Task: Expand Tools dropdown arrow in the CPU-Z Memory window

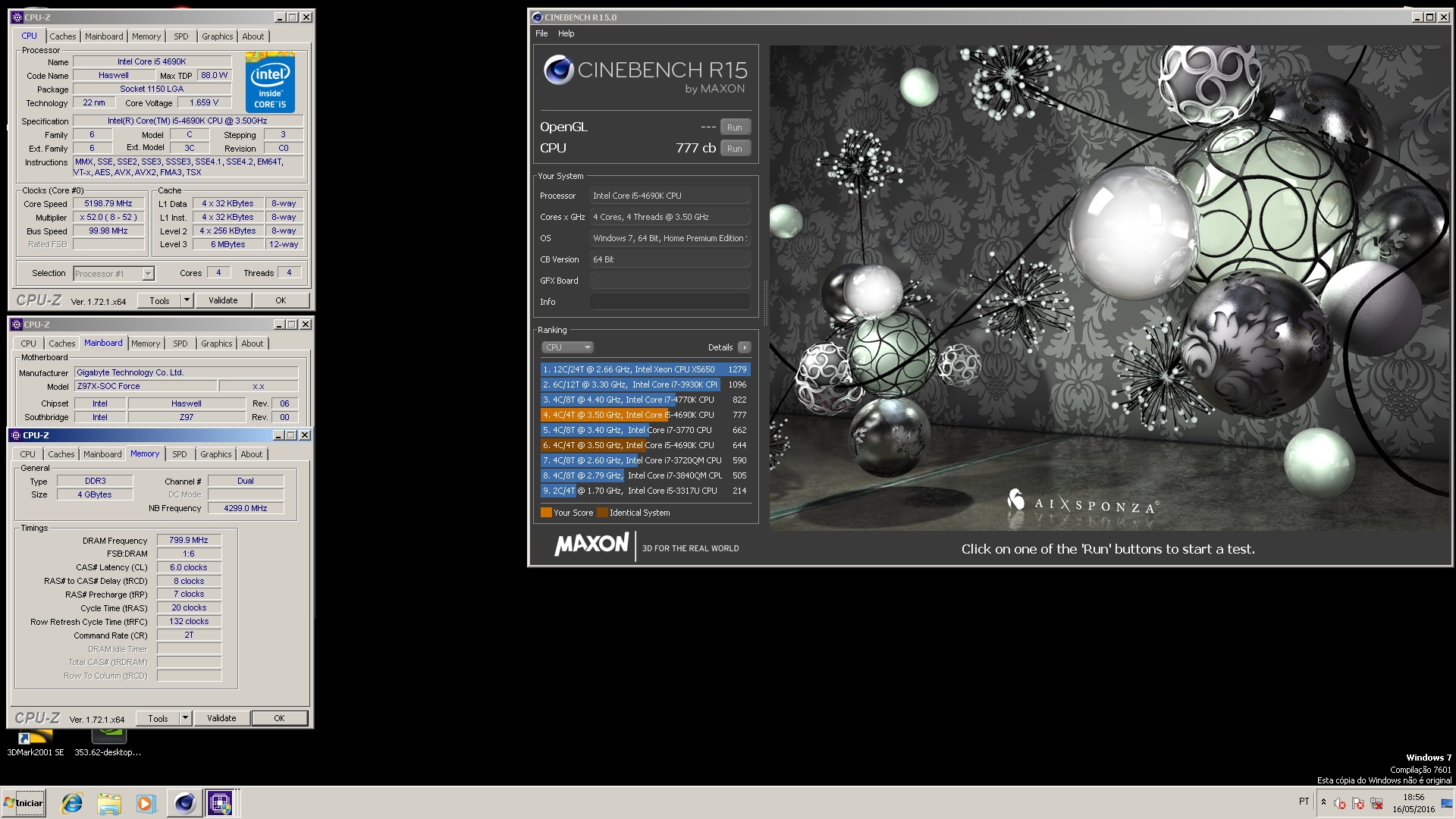Action: pyautogui.click(x=185, y=718)
